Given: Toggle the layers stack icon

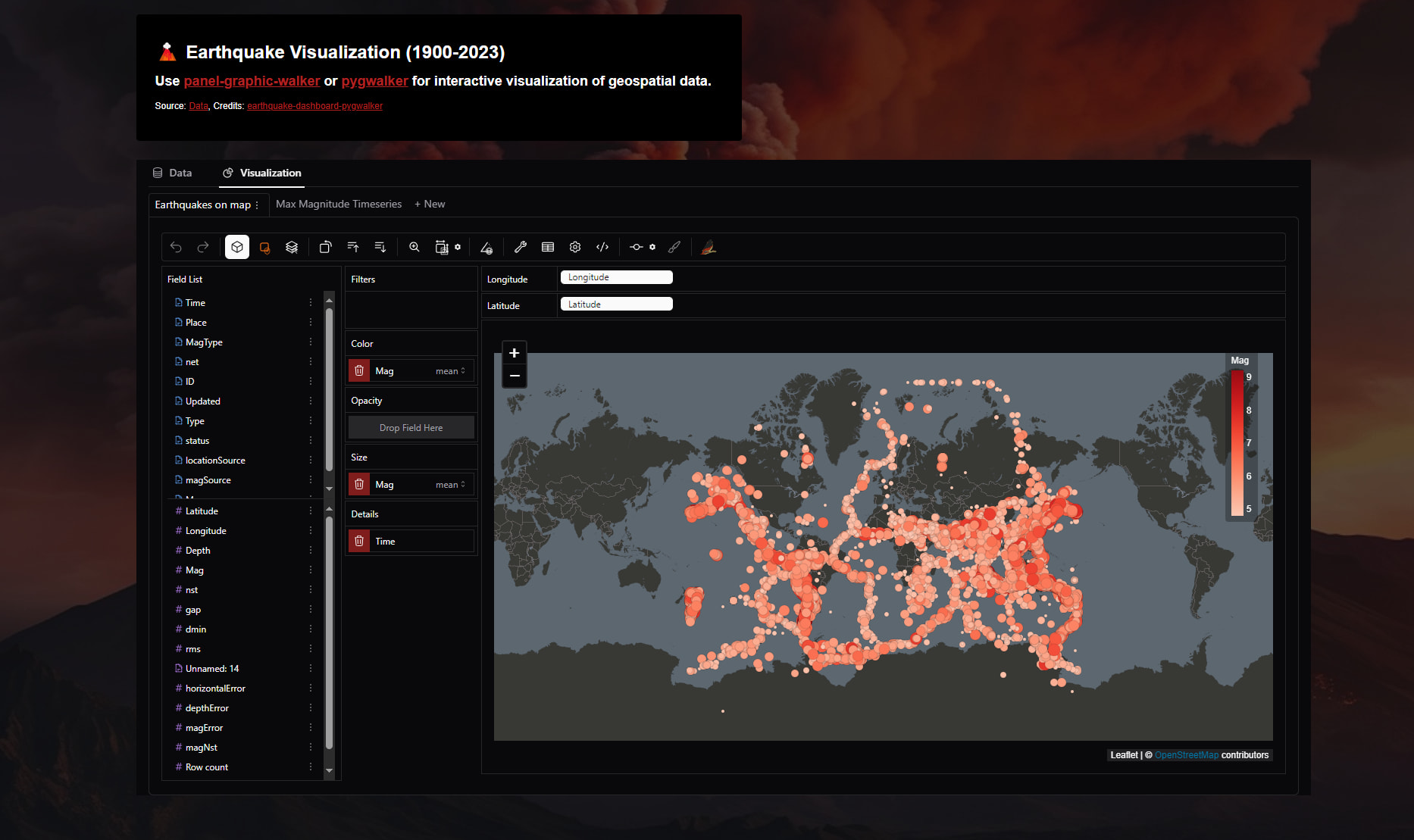Looking at the screenshot, I should coord(292,247).
